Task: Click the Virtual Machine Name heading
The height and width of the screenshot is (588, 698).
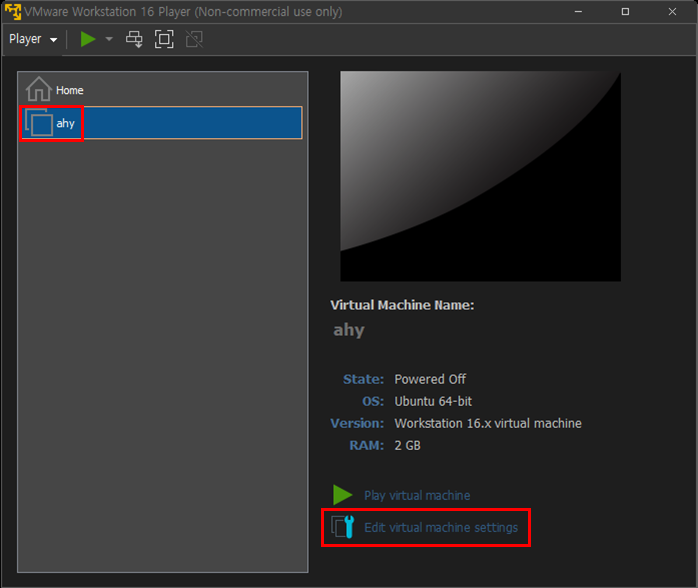Action: coord(402,305)
